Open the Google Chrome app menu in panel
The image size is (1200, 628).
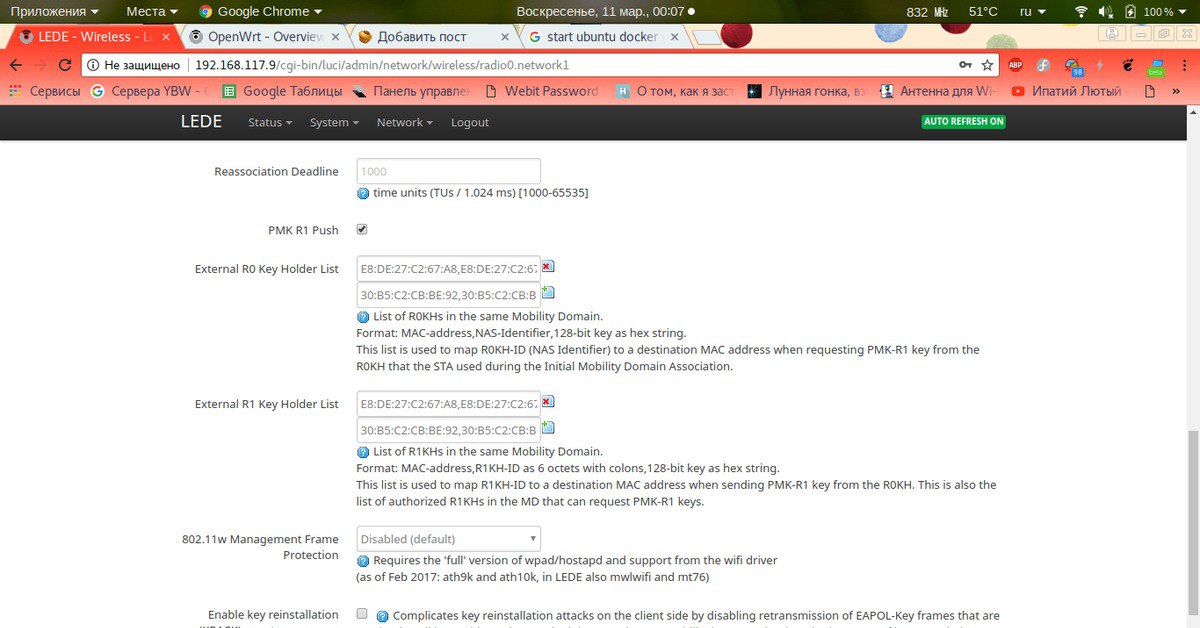(261, 12)
